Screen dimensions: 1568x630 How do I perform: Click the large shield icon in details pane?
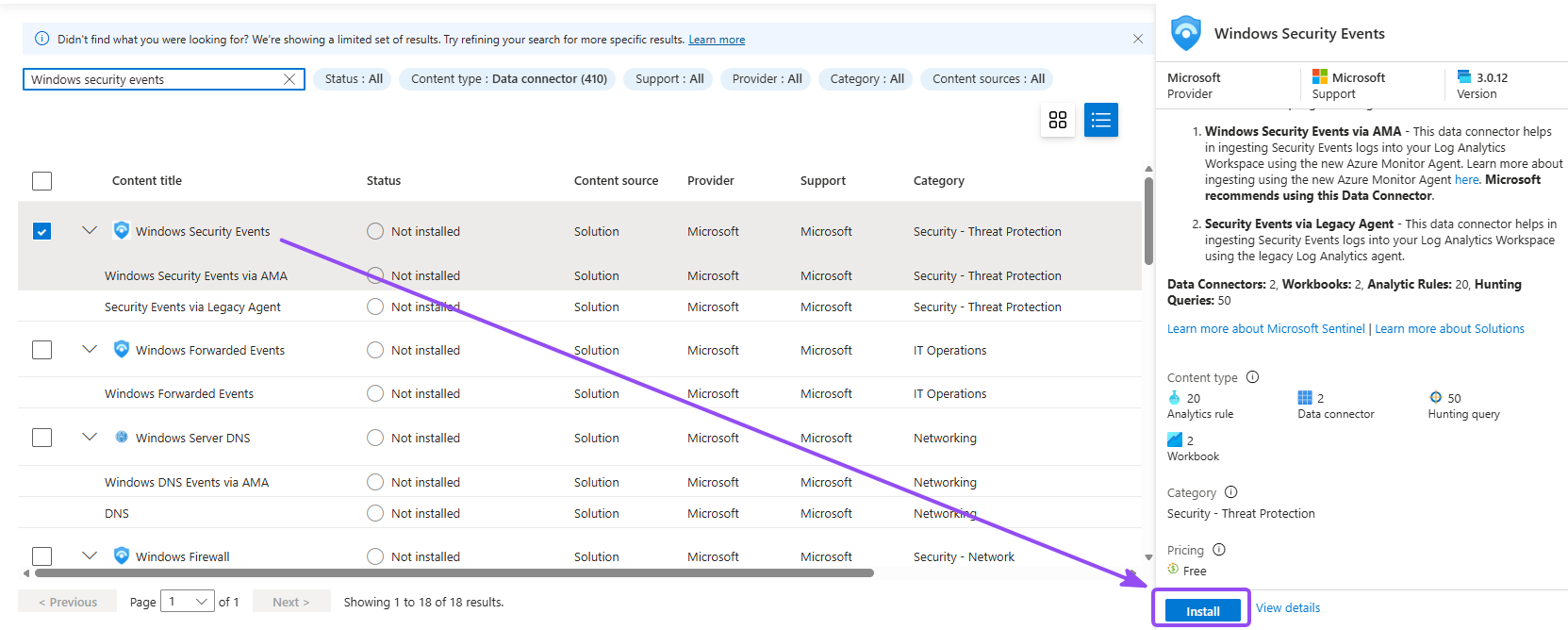click(x=1186, y=33)
